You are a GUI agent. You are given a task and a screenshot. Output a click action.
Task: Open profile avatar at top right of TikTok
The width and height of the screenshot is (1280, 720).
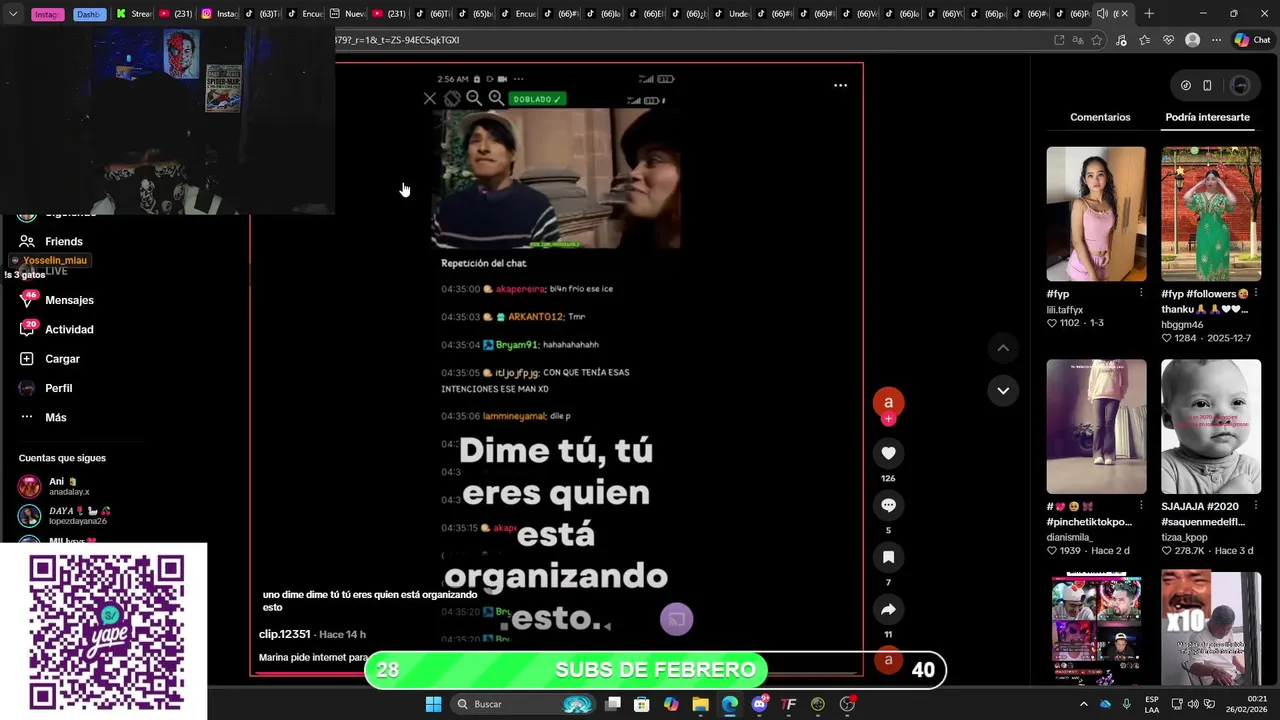[1240, 85]
